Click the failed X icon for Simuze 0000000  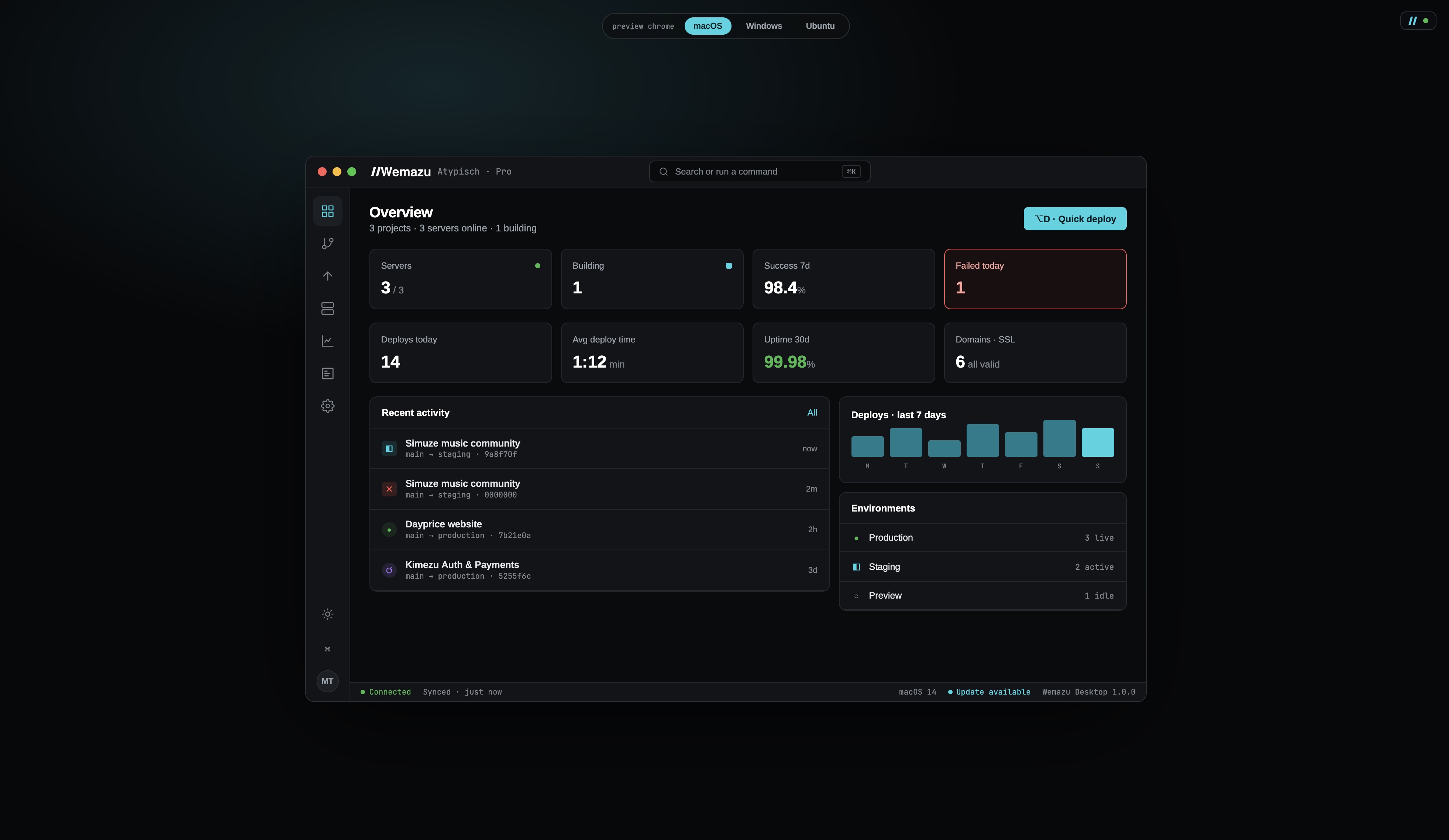coord(389,489)
